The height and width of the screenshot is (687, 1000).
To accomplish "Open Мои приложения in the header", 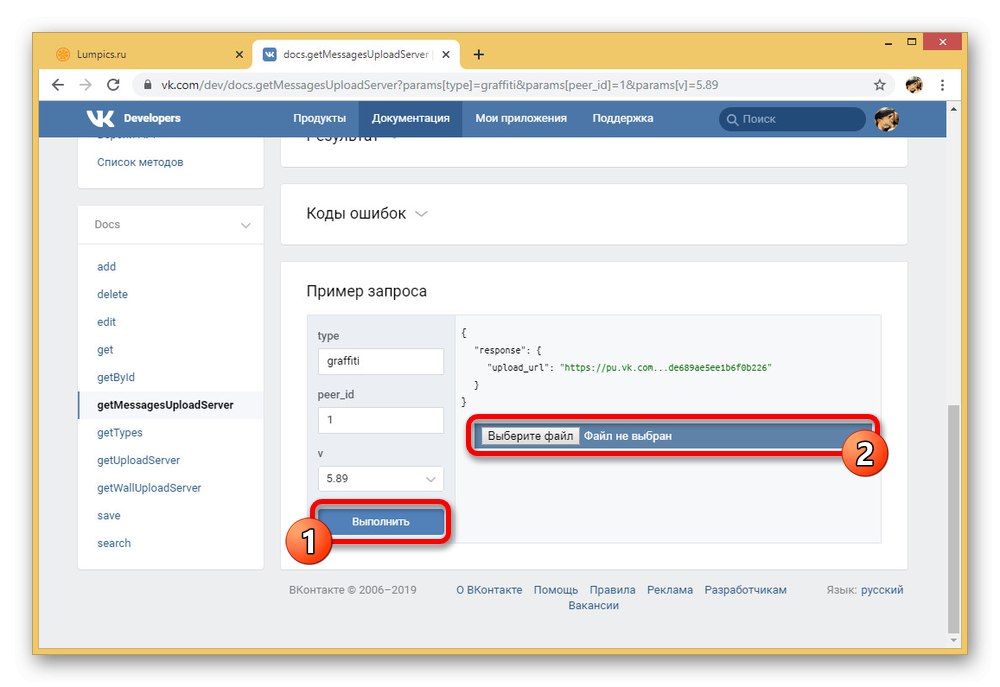I will [x=521, y=118].
